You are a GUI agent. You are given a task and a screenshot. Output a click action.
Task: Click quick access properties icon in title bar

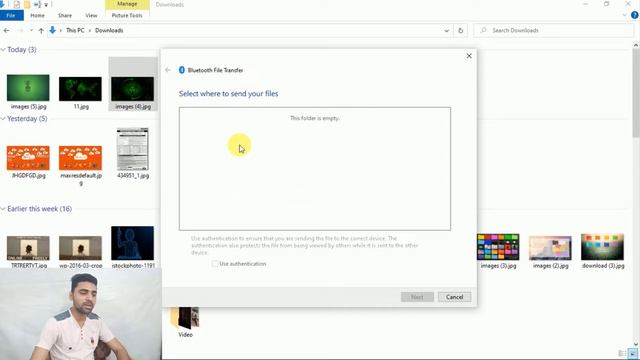[x=17, y=4]
